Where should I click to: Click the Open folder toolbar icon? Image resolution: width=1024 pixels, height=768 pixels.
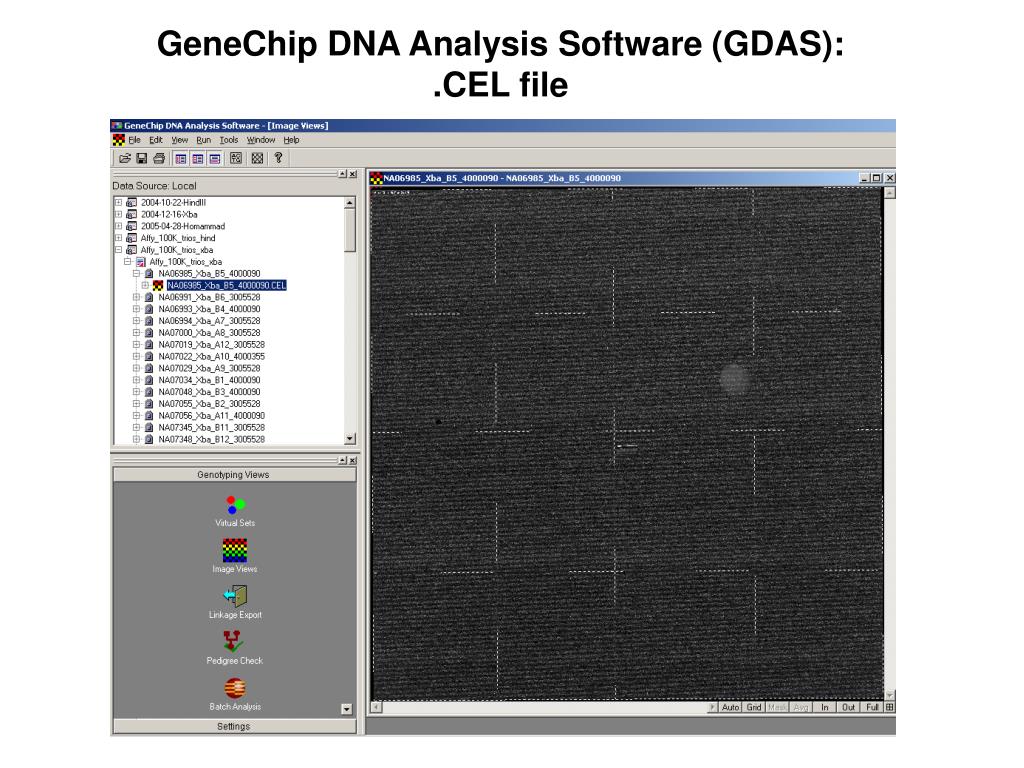[x=125, y=158]
